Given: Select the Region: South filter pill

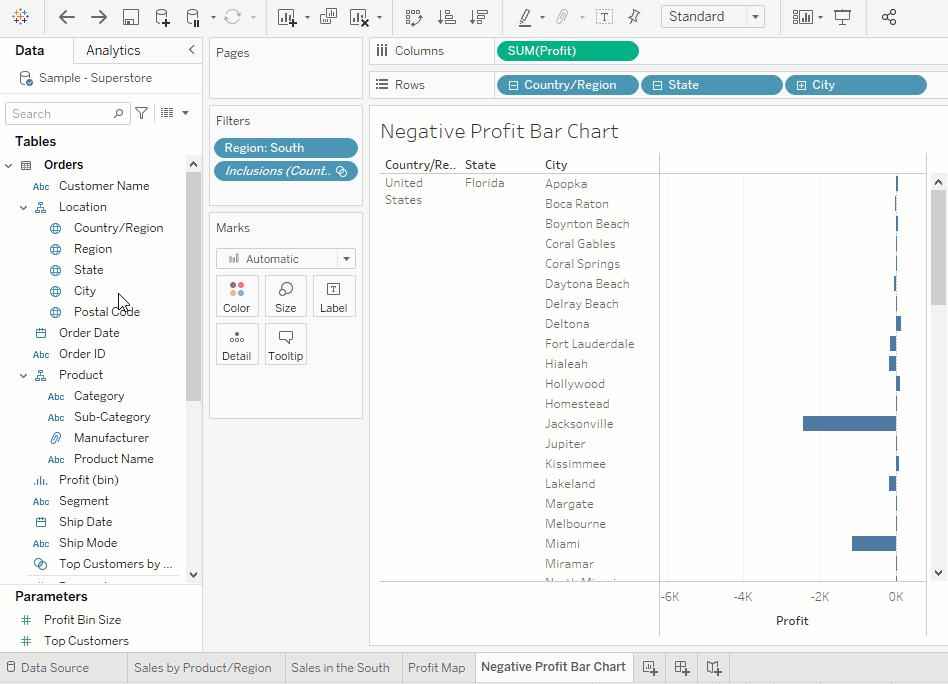Looking at the screenshot, I should click(x=285, y=148).
